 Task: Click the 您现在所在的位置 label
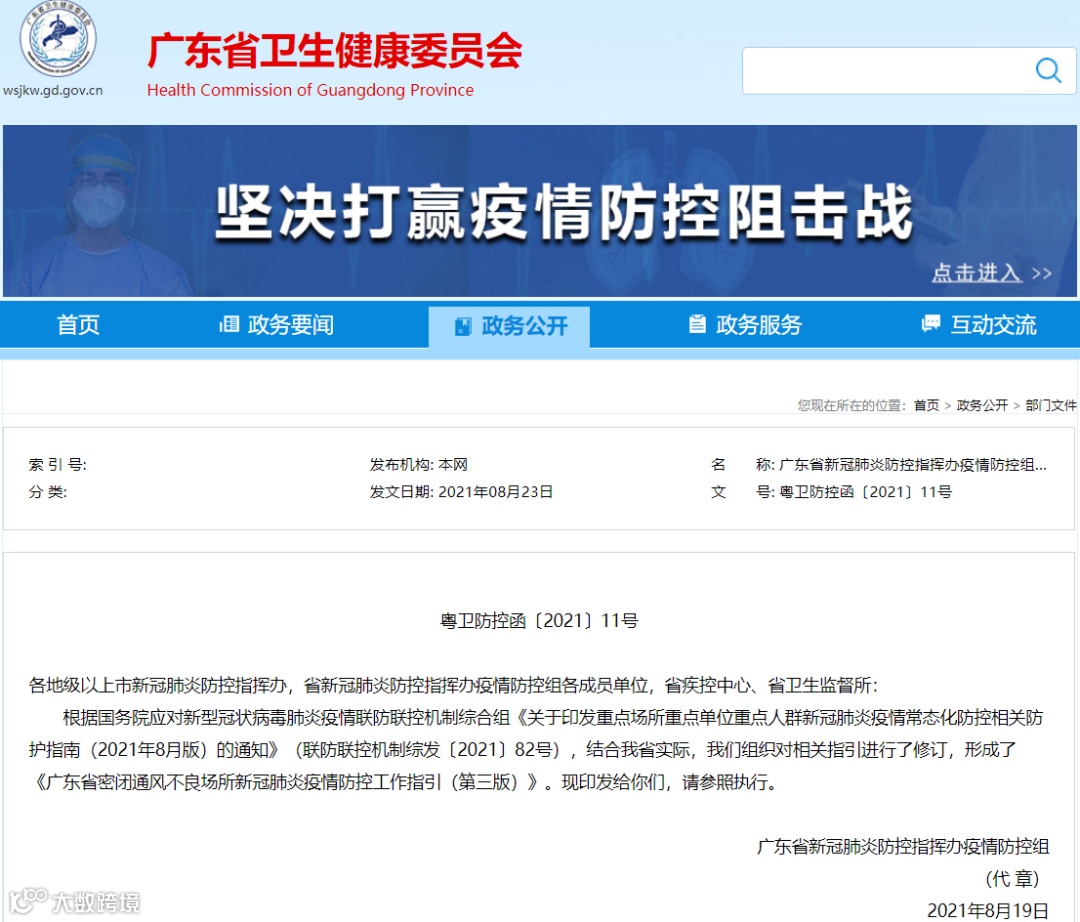pos(851,405)
